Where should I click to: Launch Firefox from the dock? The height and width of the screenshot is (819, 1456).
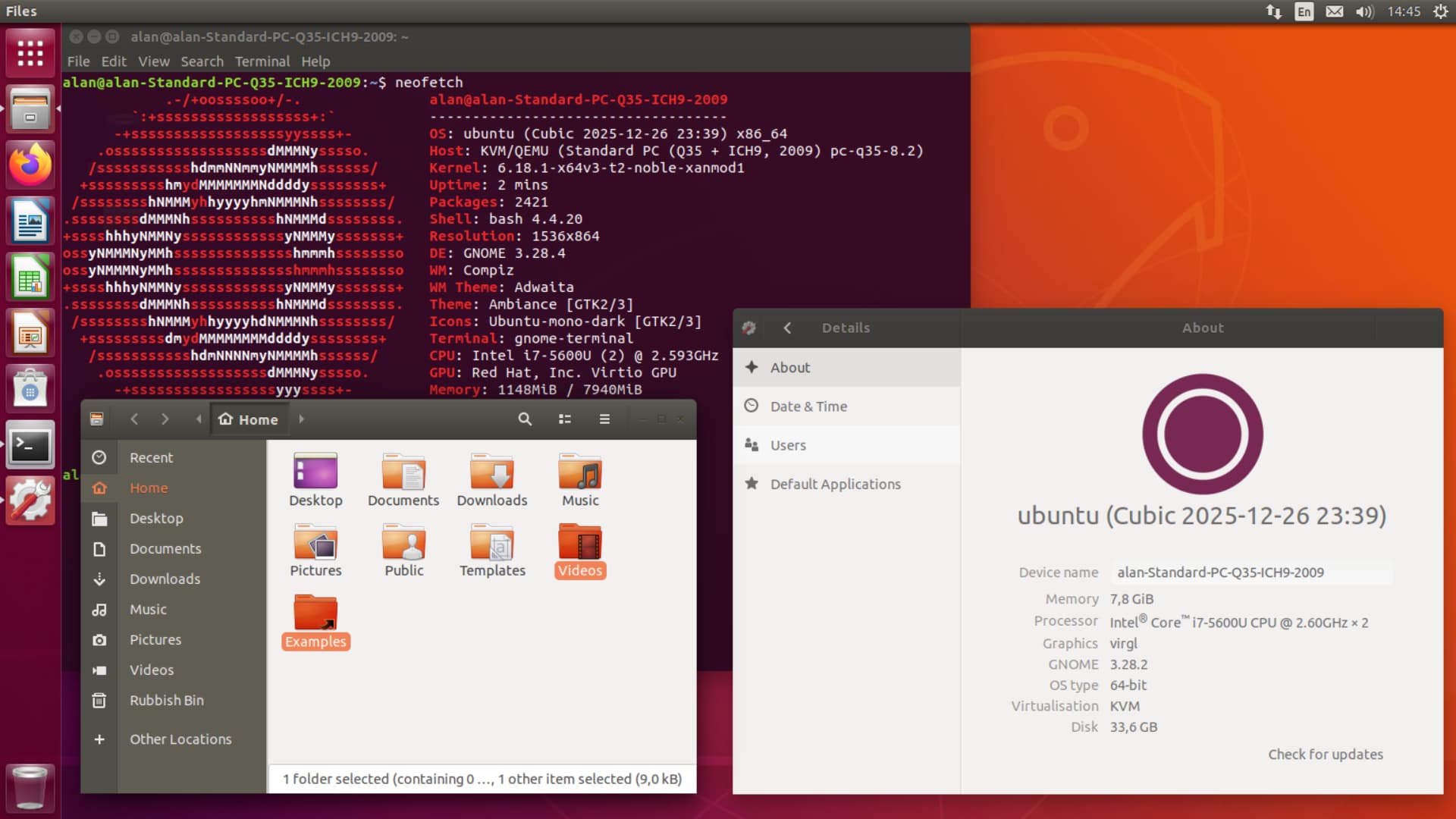pos(30,165)
